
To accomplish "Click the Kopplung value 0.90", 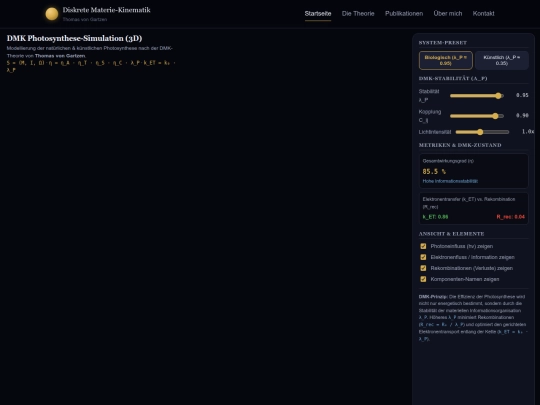I will point(522,116).
